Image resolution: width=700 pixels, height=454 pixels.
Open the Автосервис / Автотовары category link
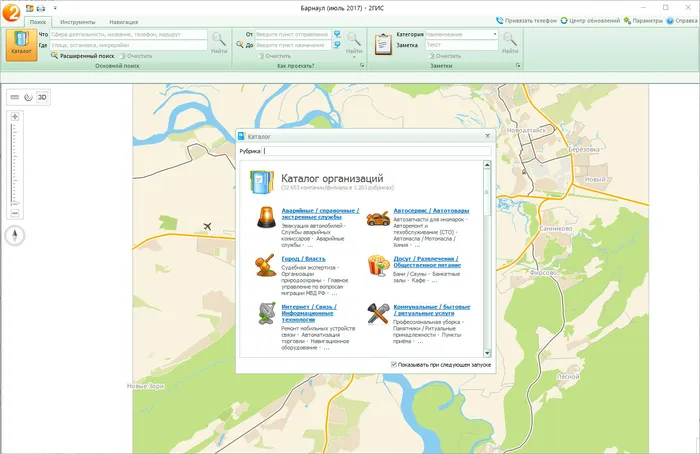tap(431, 210)
